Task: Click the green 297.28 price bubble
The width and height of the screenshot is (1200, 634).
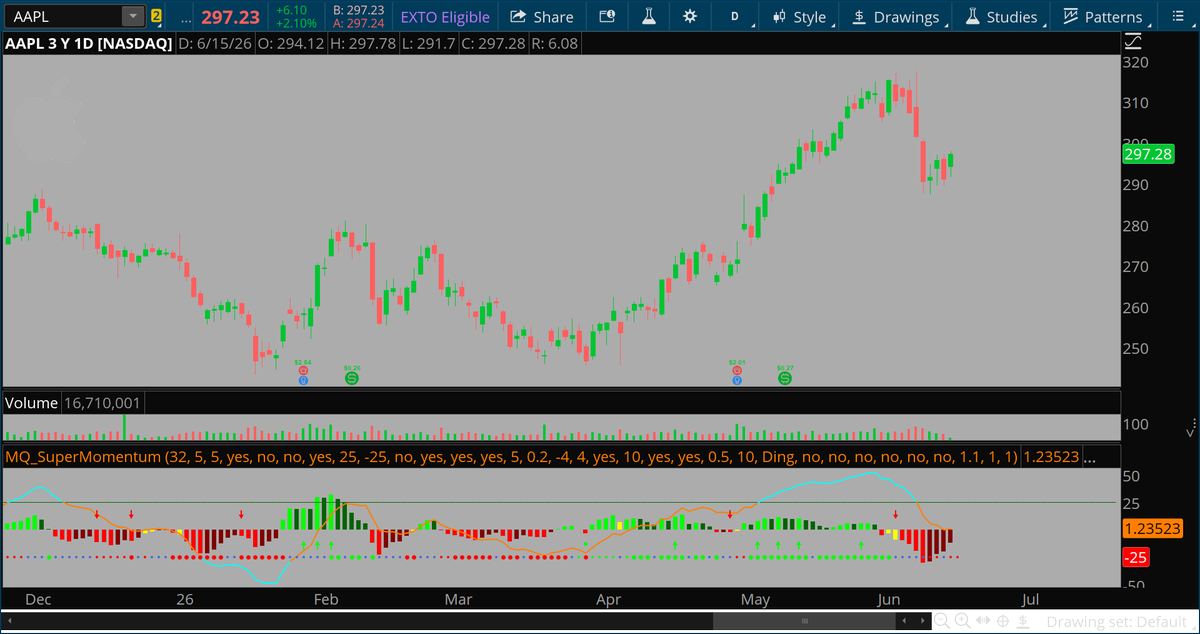Action: coord(1147,155)
